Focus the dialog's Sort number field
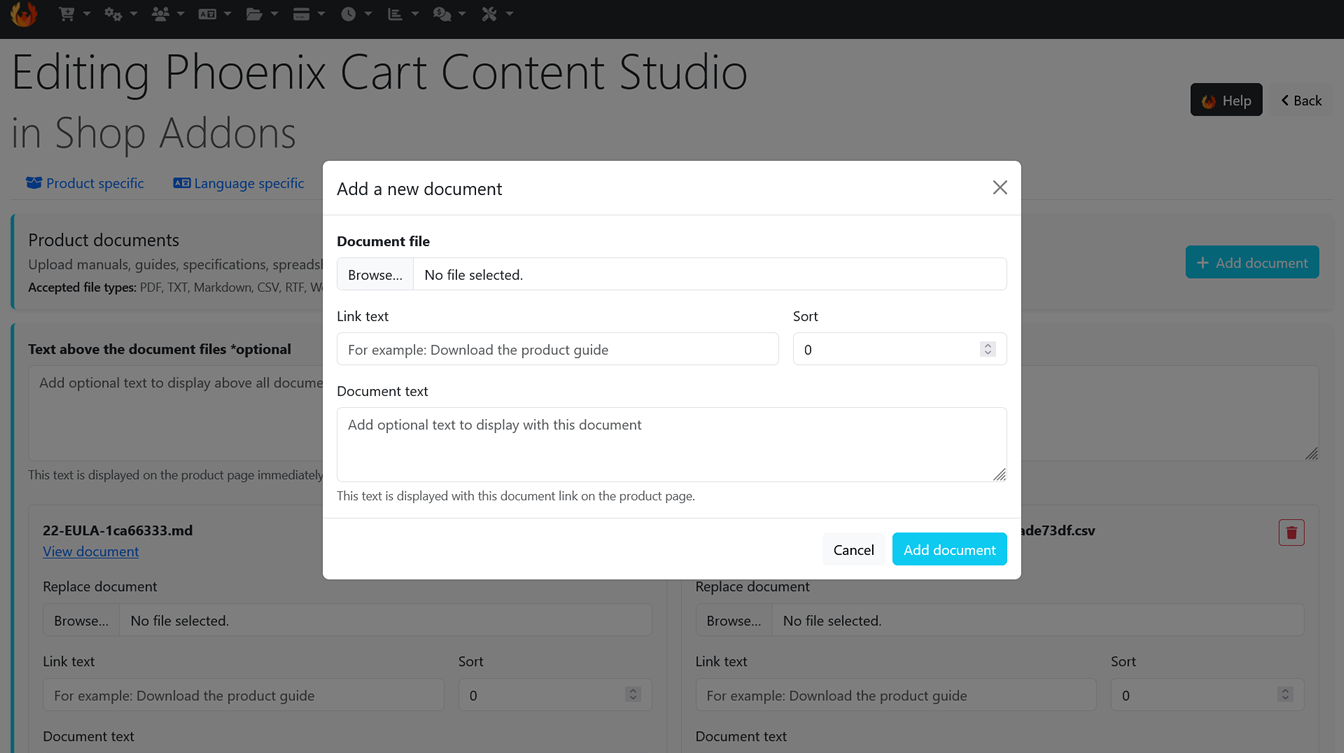Viewport: 1344px width, 753px height. 900,349
